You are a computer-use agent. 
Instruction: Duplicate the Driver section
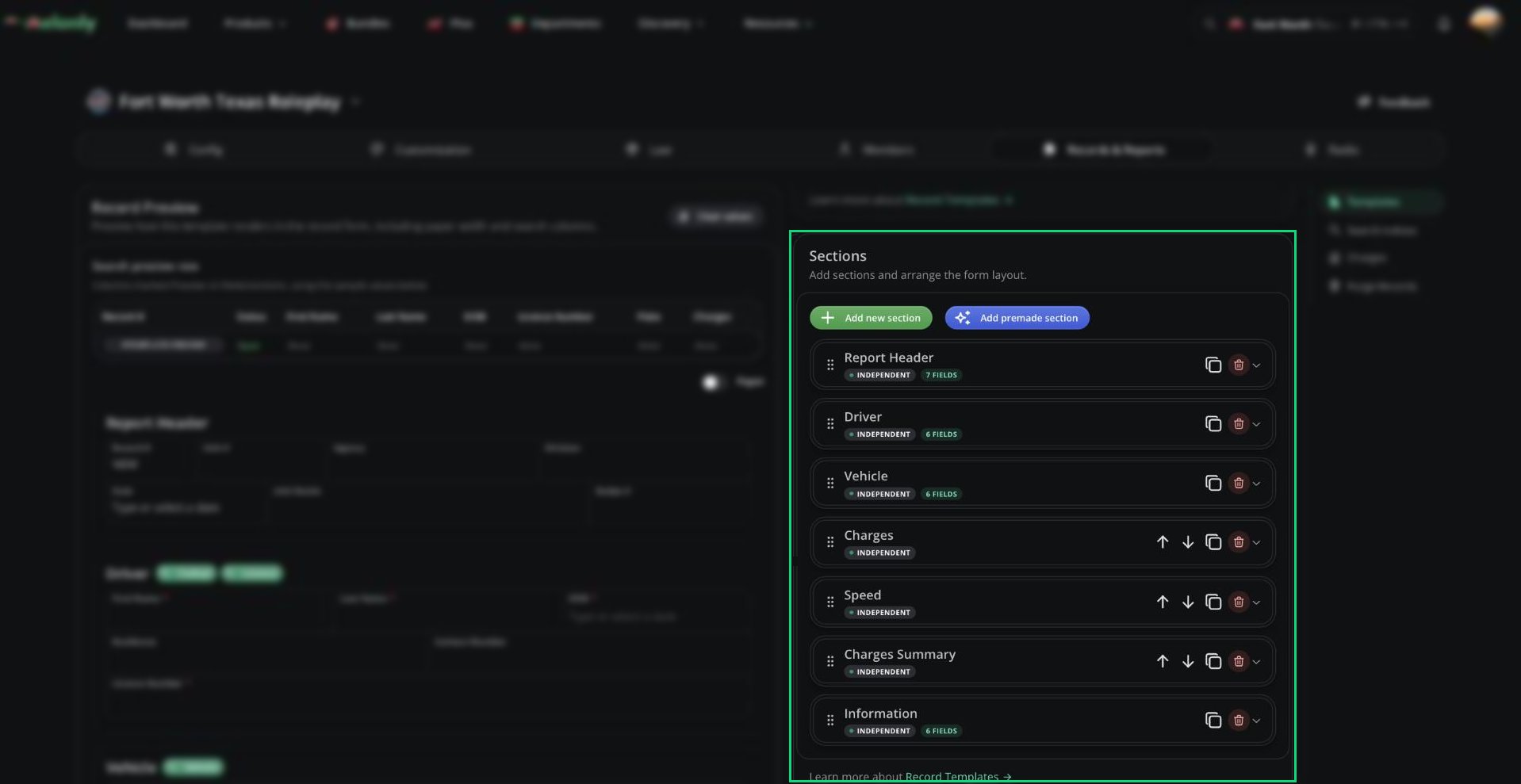coord(1213,424)
